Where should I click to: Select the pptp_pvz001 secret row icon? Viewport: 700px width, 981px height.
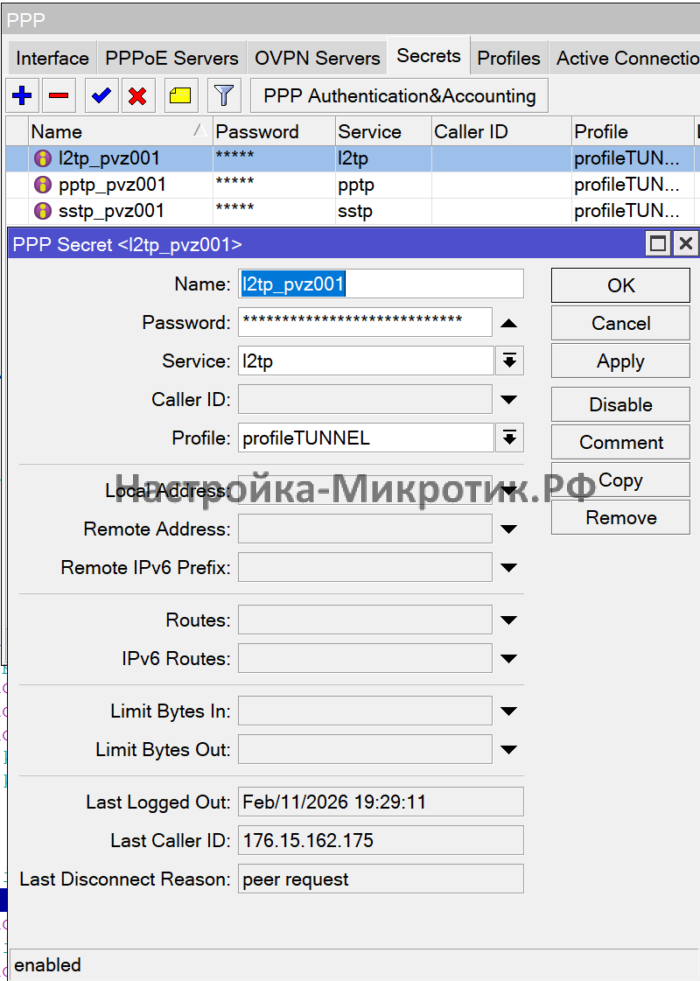pos(42,185)
